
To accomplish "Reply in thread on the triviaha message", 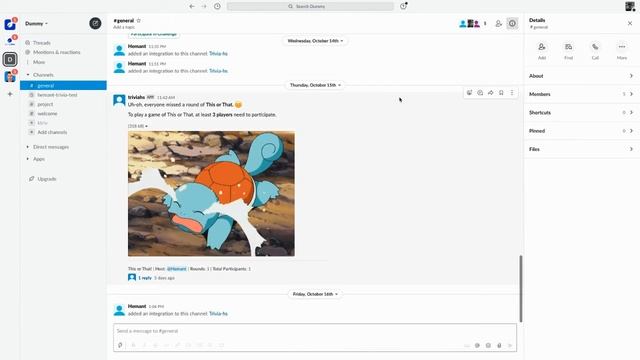I will coord(480,93).
